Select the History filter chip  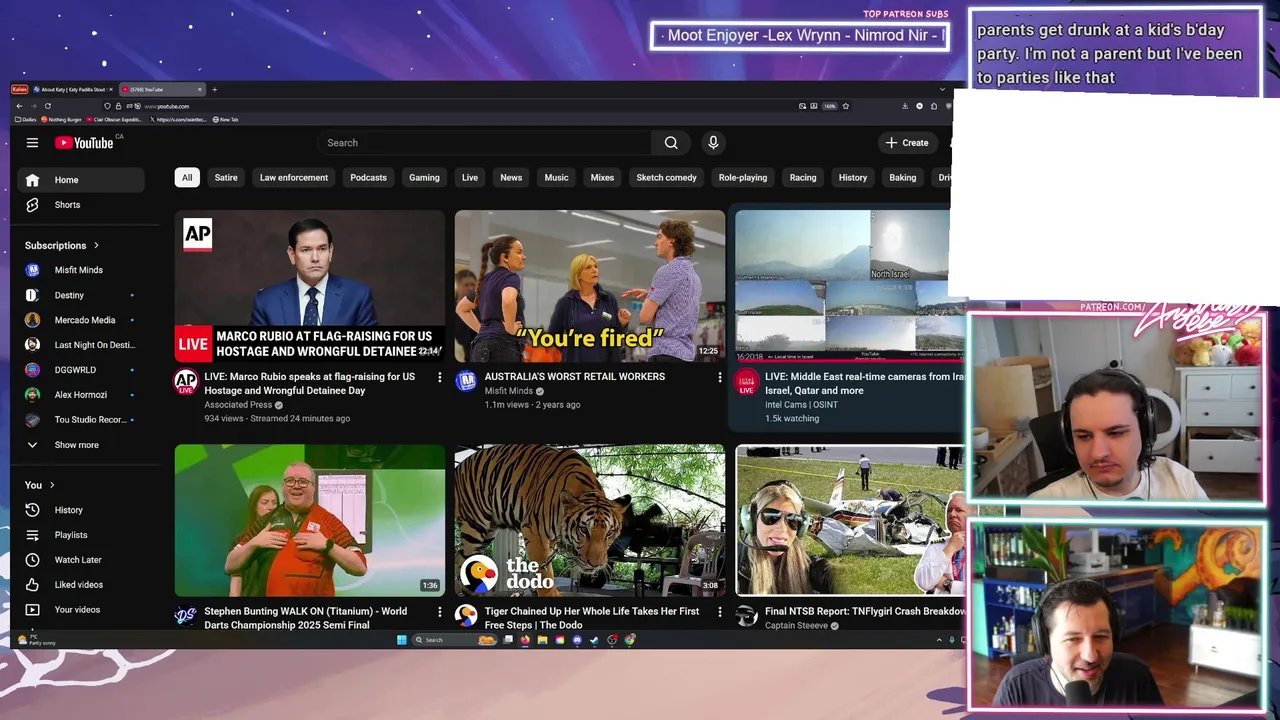point(853,177)
